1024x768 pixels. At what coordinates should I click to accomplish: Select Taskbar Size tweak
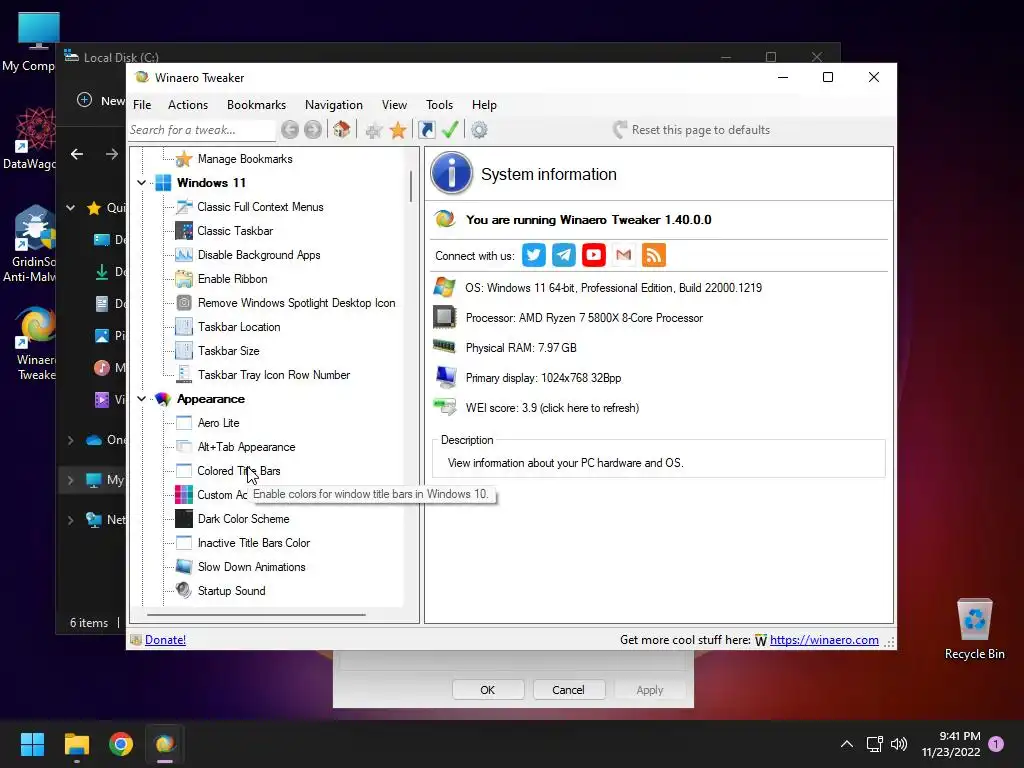click(229, 351)
